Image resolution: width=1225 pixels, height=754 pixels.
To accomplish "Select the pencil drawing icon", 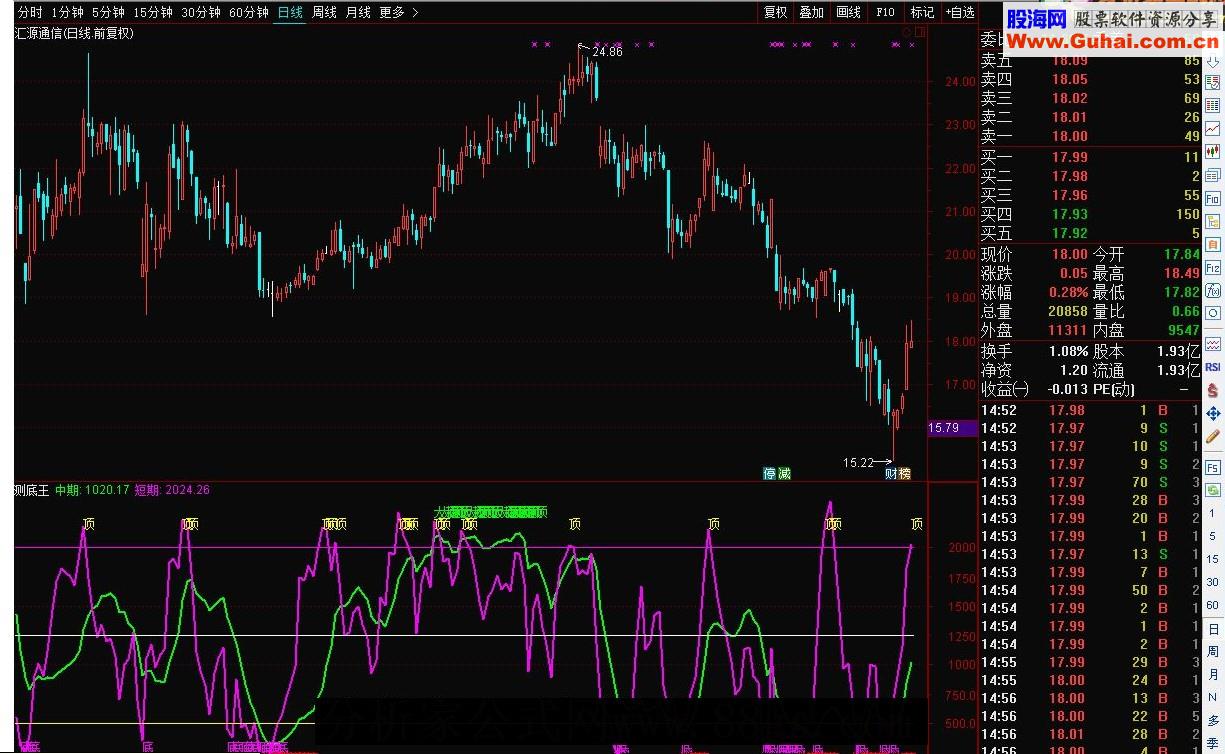I will pos(1212,436).
